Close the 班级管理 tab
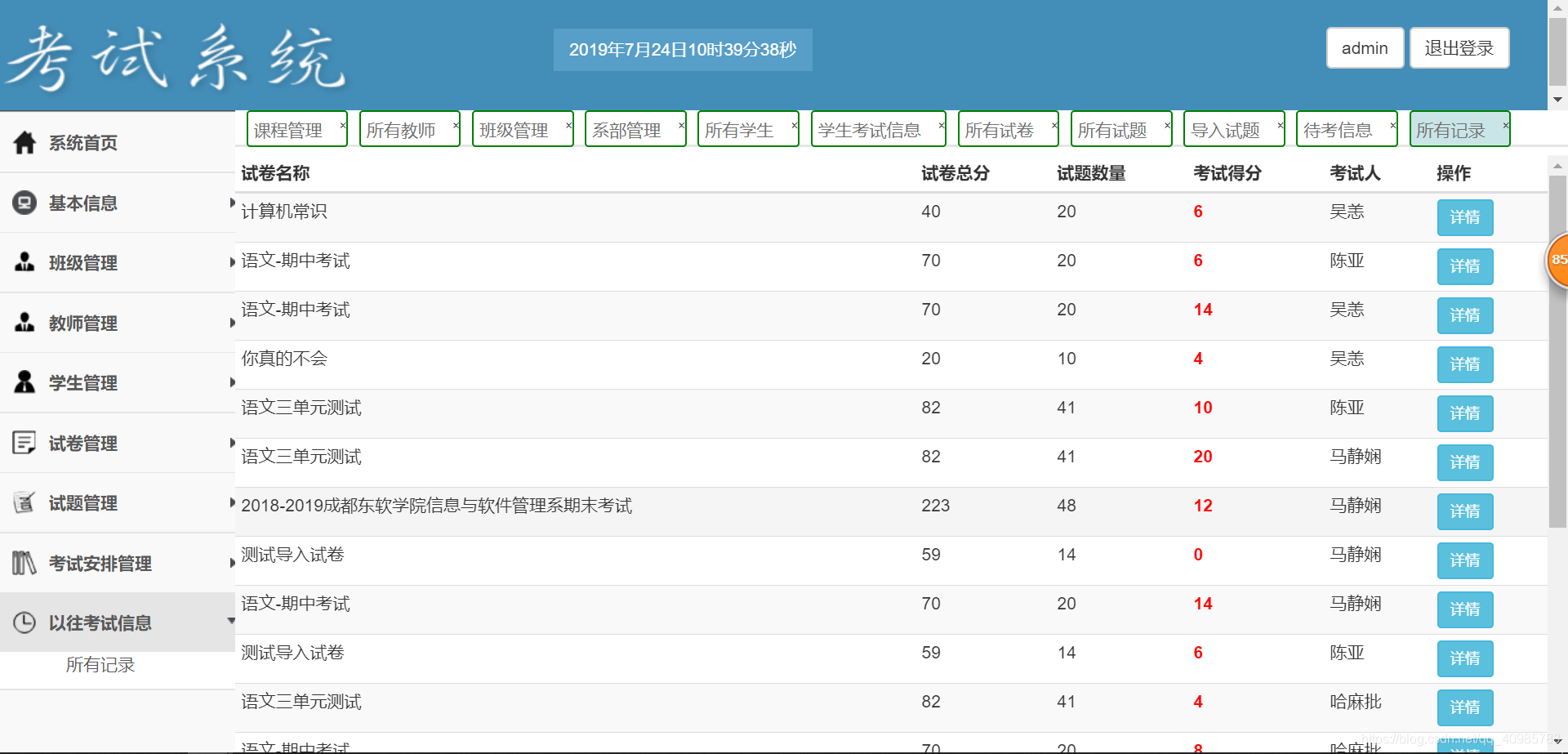Screen dimensions: 1568x754 point(568,125)
